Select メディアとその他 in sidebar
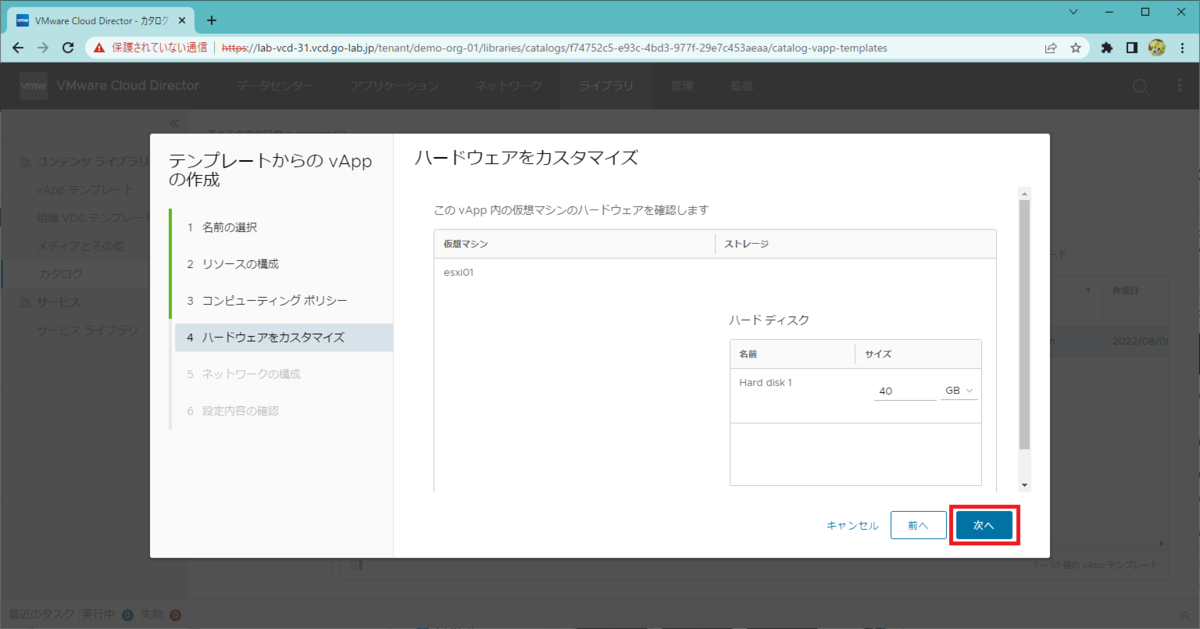Screen dimensions: 1200x629 point(80,246)
